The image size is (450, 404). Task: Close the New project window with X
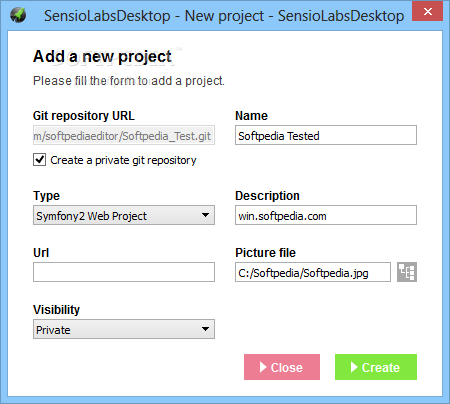coord(428,12)
